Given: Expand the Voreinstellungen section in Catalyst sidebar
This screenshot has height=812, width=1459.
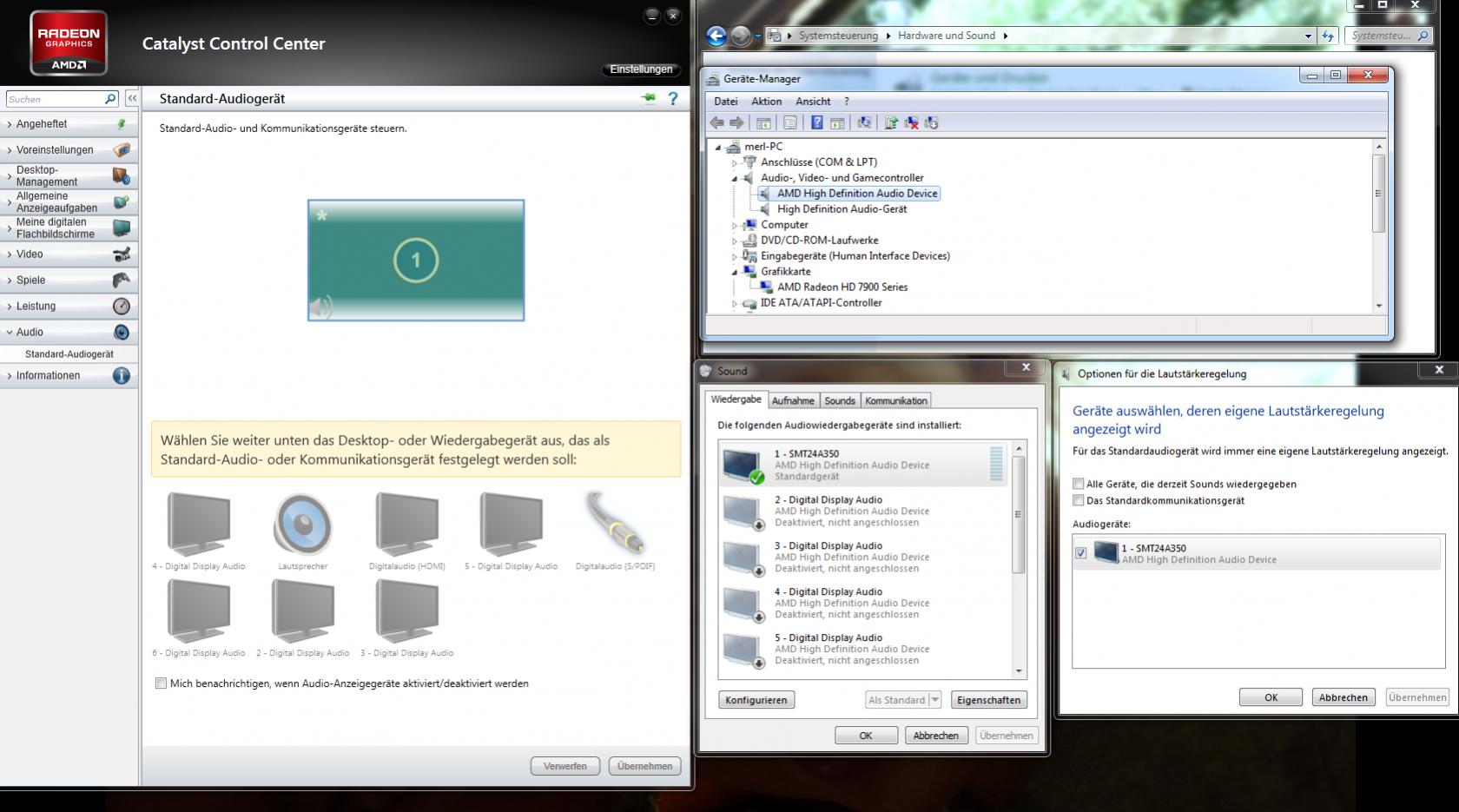Looking at the screenshot, I should coord(69,150).
